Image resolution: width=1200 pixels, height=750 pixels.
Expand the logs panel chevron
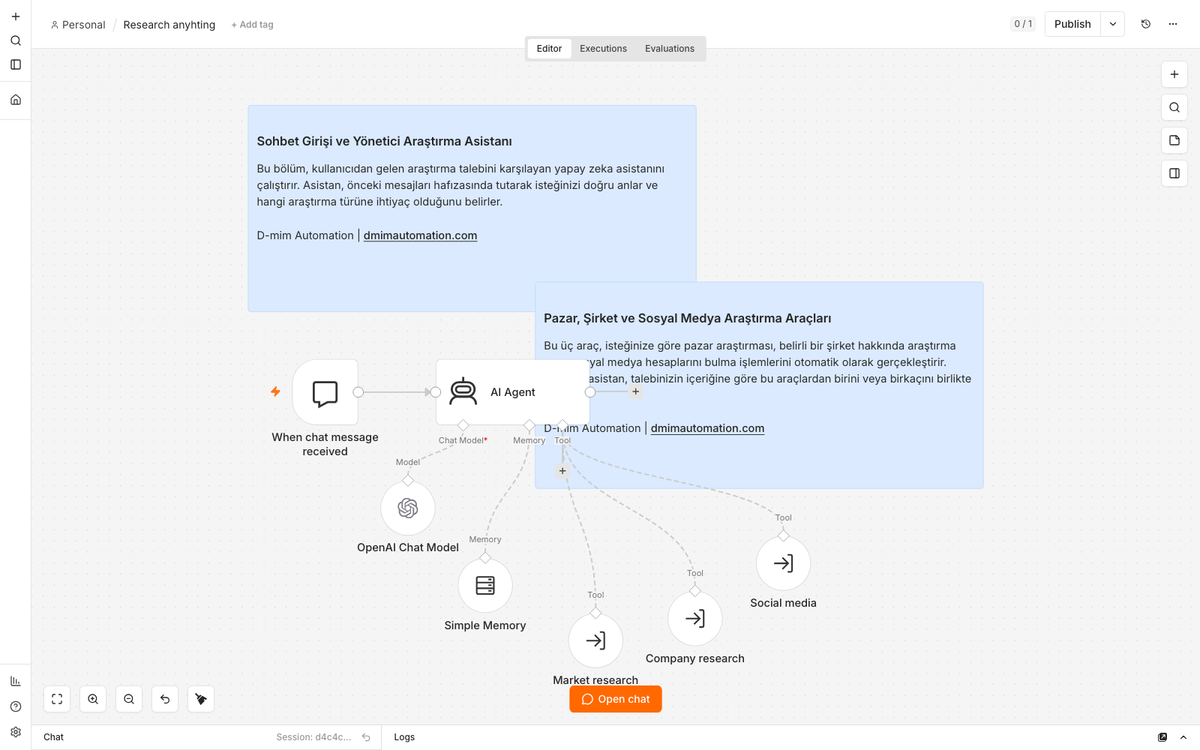point(1183,737)
